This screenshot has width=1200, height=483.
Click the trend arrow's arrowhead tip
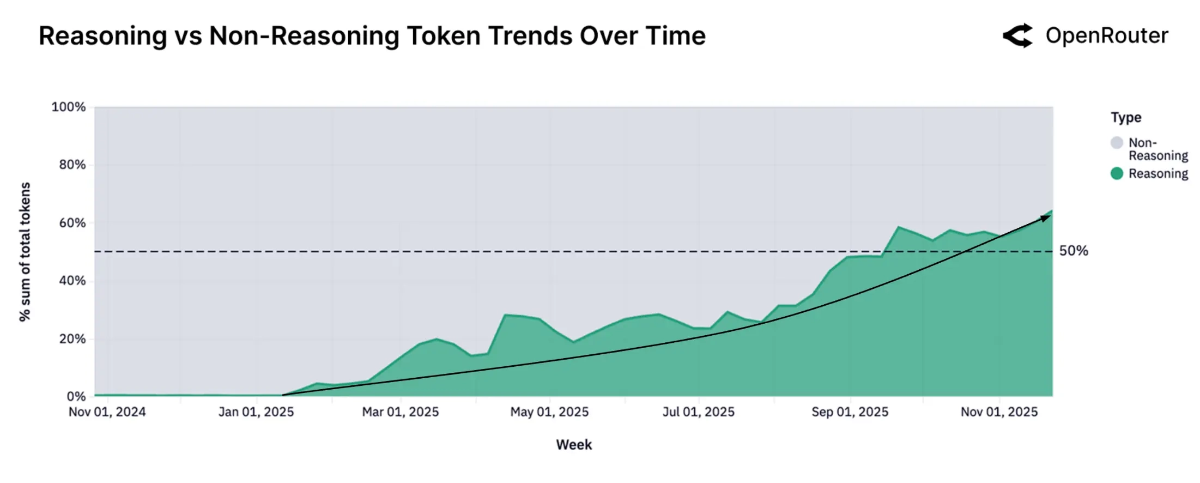[x=1050, y=213]
